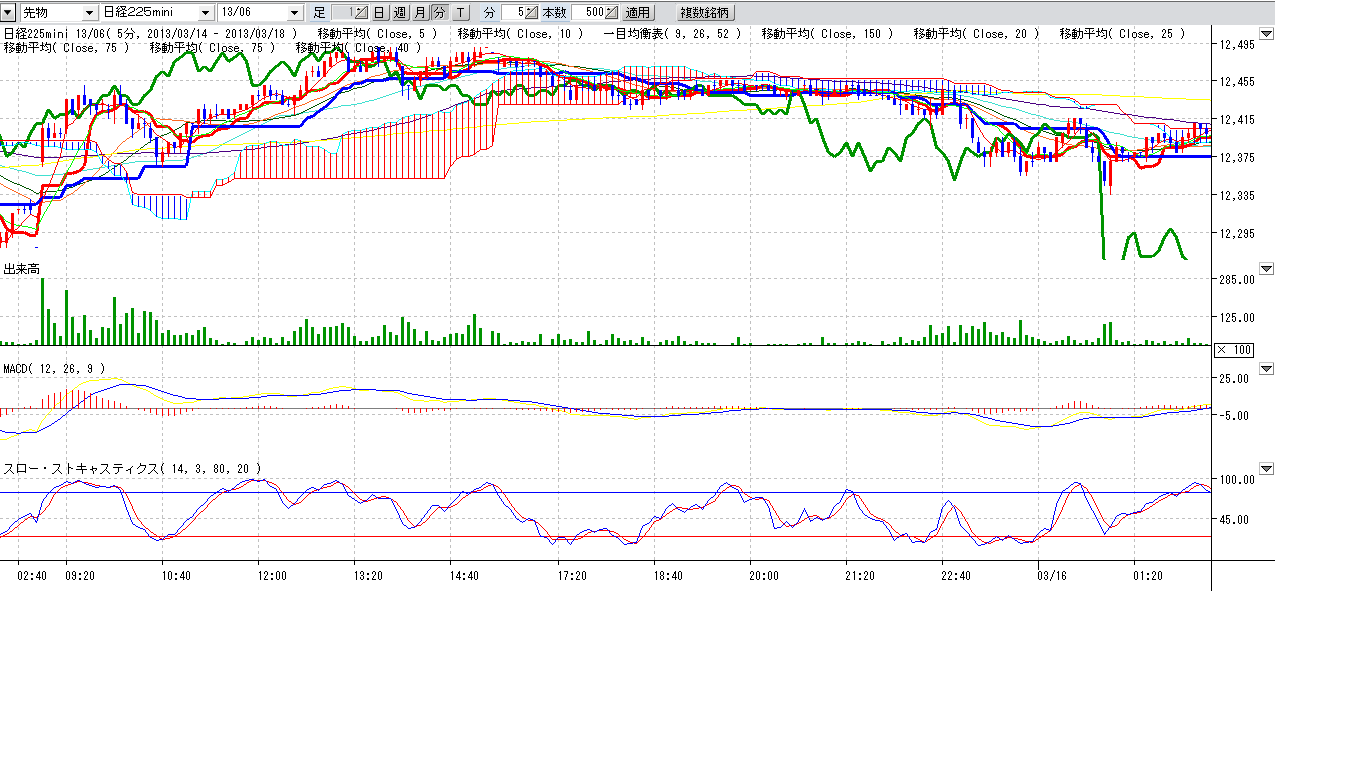Viewport: 1366px width, 768px height.
Task: Select the minute 分 bar interval button
Action: 439,12
